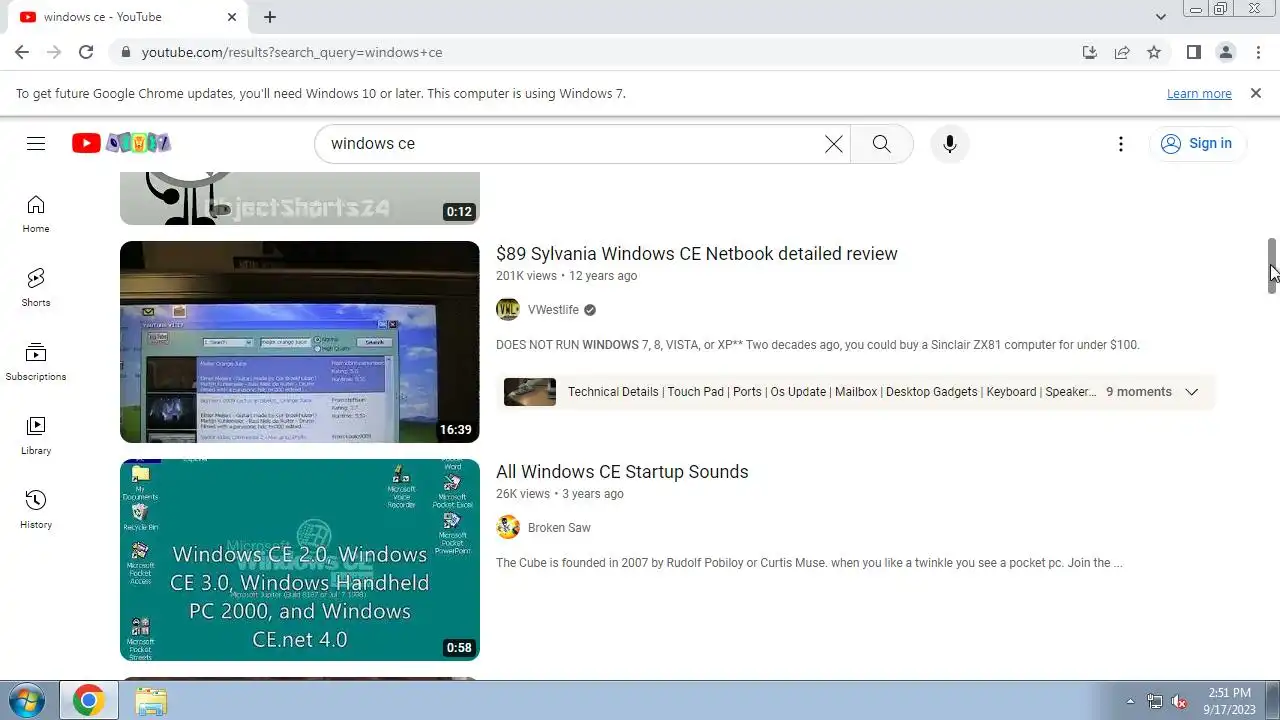
Task: Open 'All Windows CE Startup Sounds' title
Action: coord(622,472)
